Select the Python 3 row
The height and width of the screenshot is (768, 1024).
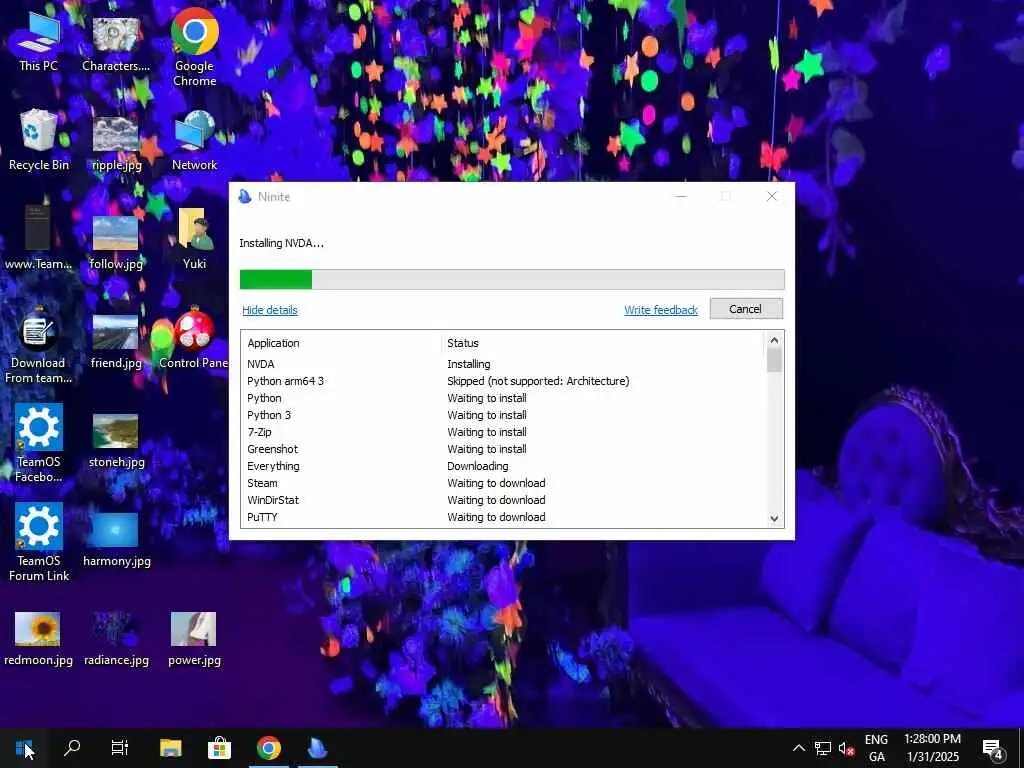point(503,415)
